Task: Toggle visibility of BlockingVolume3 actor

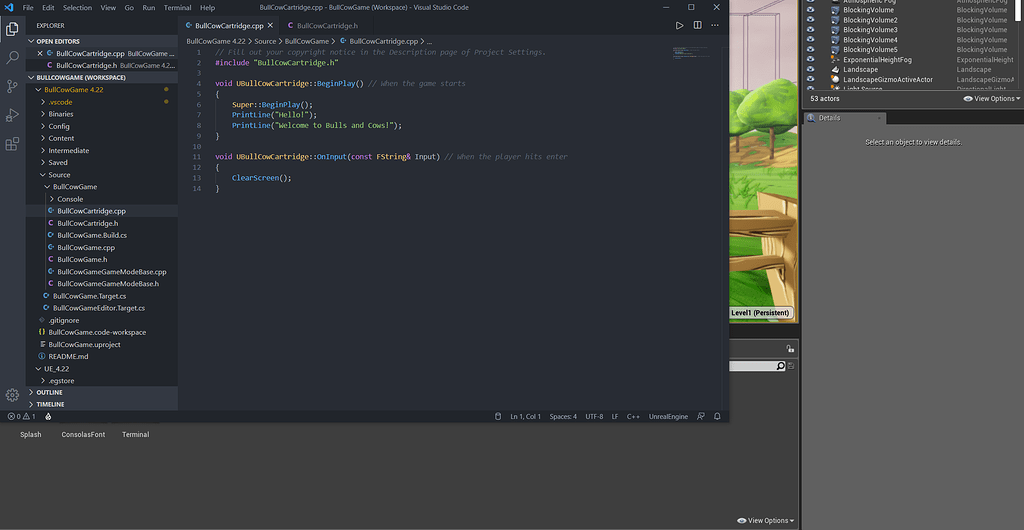Action: coord(810,29)
